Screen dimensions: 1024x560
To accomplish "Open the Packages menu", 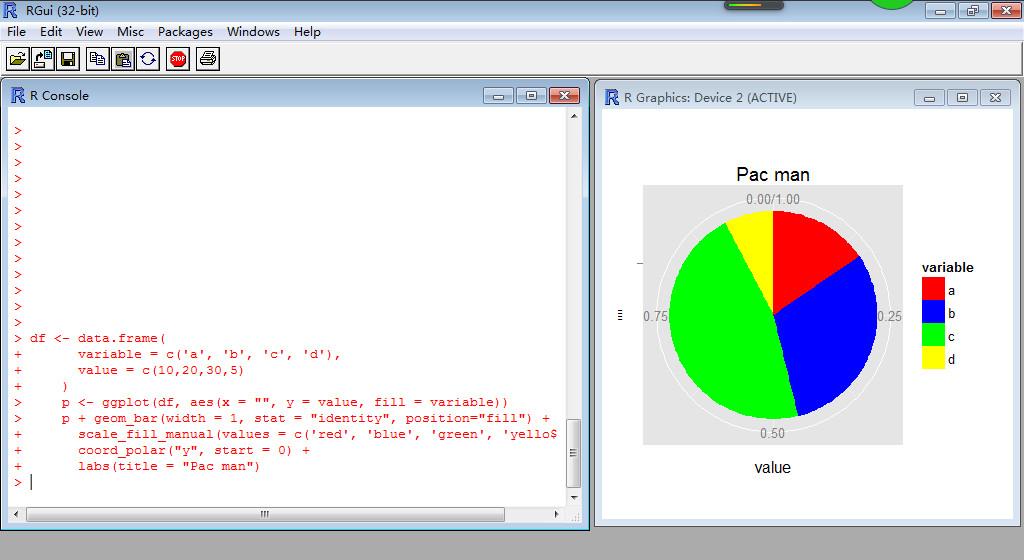I will click(185, 31).
